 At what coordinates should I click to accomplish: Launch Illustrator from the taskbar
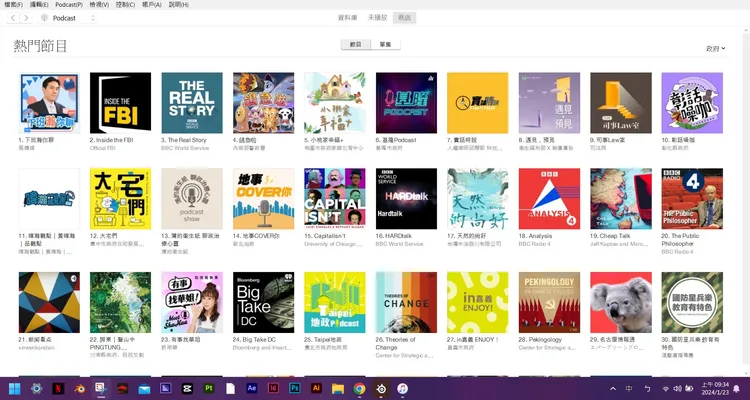point(316,389)
